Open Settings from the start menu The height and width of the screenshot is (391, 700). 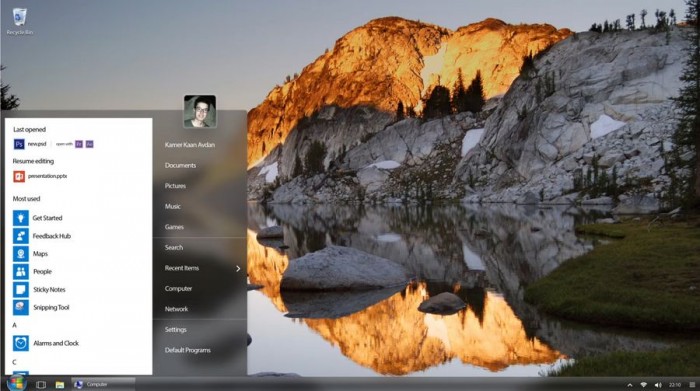coord(175,329)
